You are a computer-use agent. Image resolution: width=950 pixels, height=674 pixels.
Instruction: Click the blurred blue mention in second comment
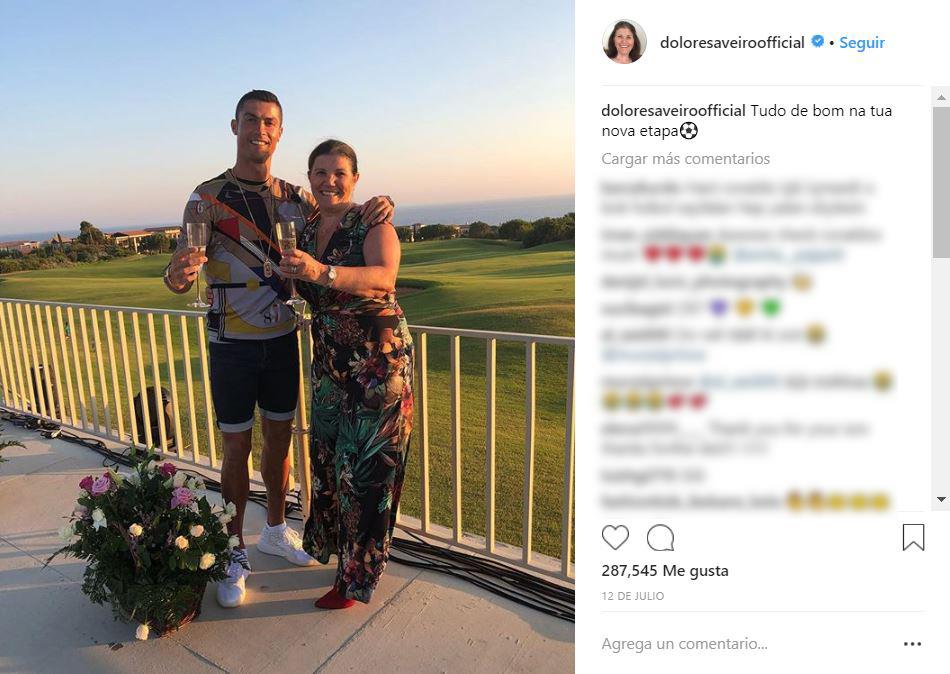(x=787, y=255)
